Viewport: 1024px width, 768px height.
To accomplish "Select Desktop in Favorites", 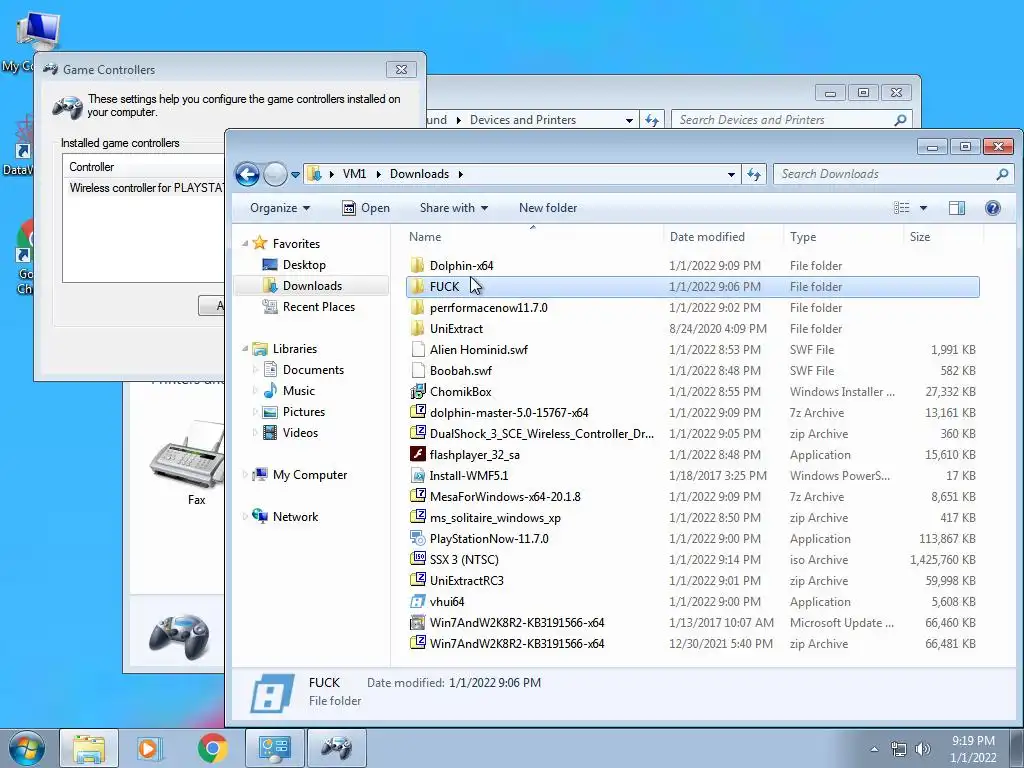I will coord(304,264).
